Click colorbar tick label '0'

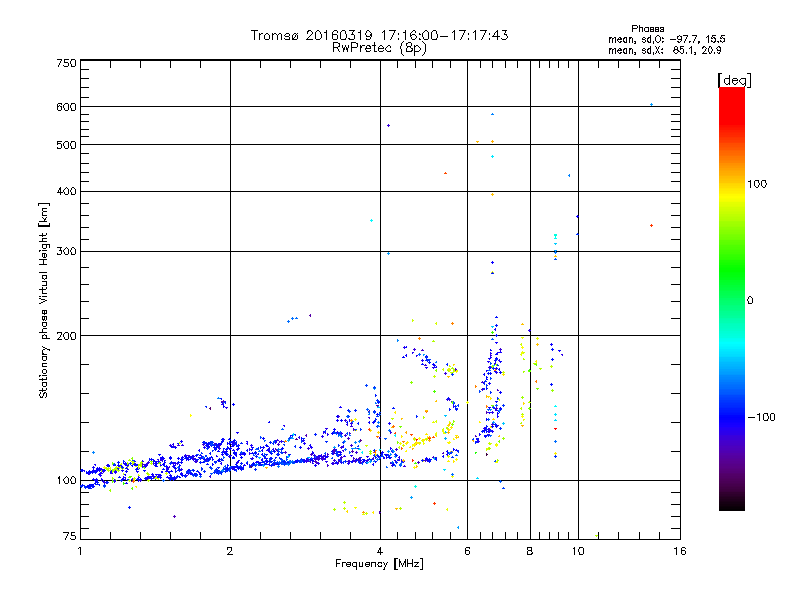point(750,300)
